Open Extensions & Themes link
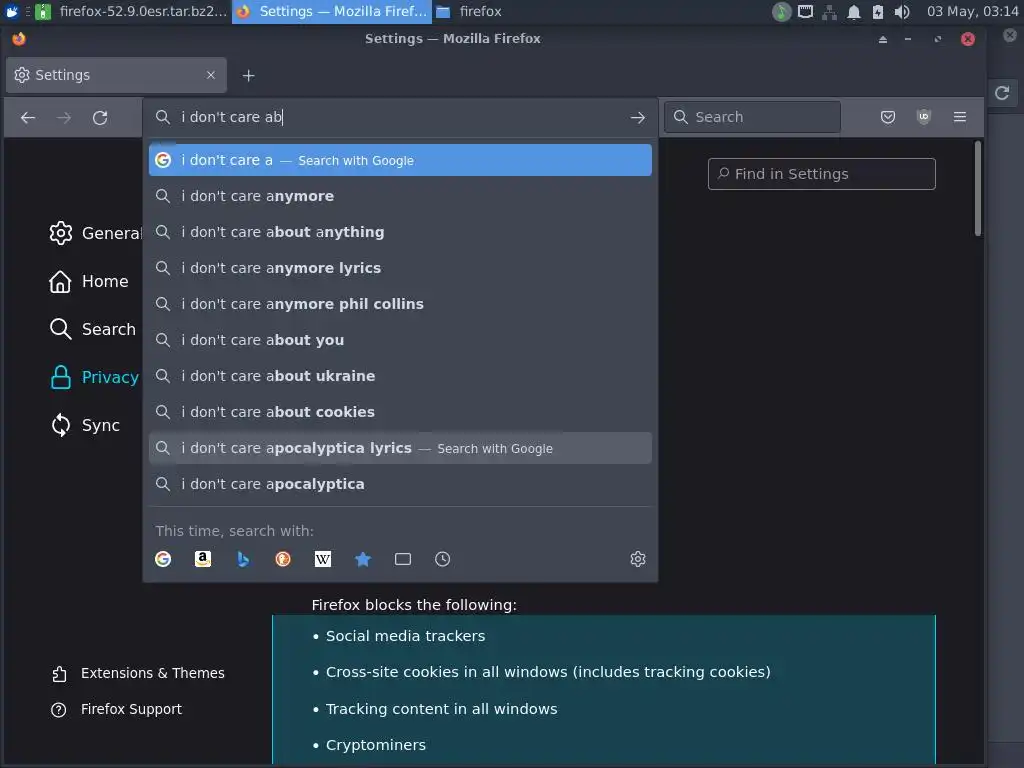 coord(138,673)
